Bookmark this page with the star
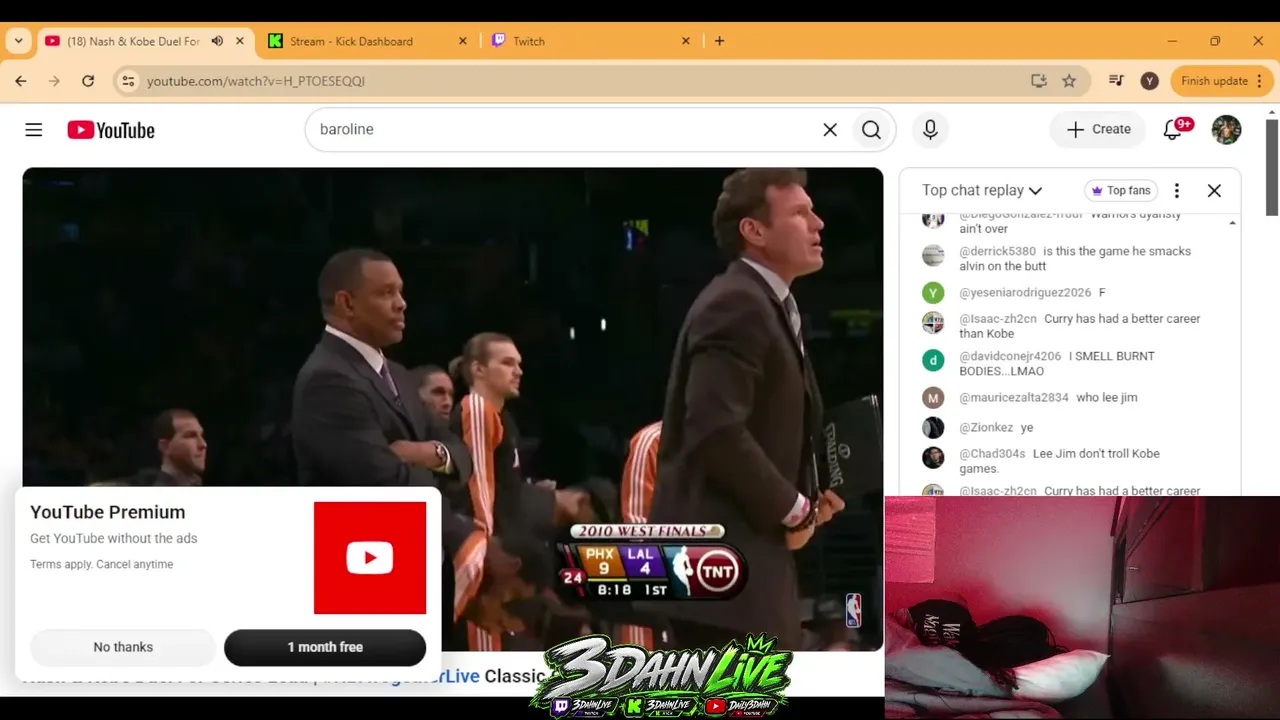Screen dimensions: 1280x720 click(x=1069, y=81)
